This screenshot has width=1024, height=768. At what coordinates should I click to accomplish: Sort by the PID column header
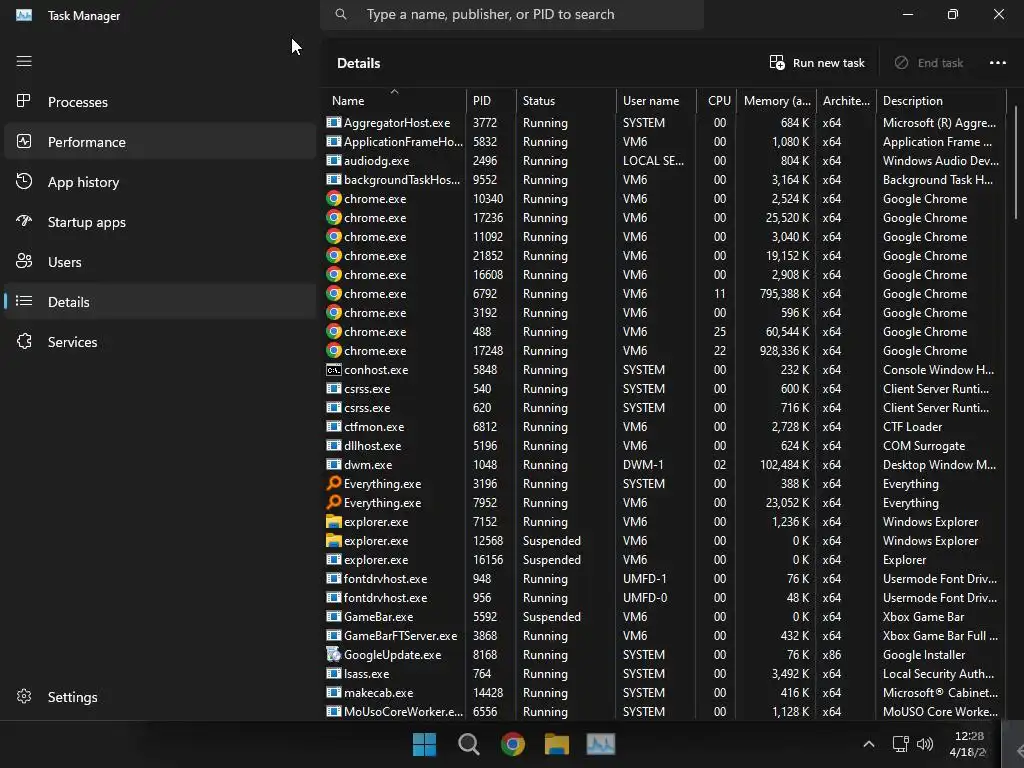491,101
